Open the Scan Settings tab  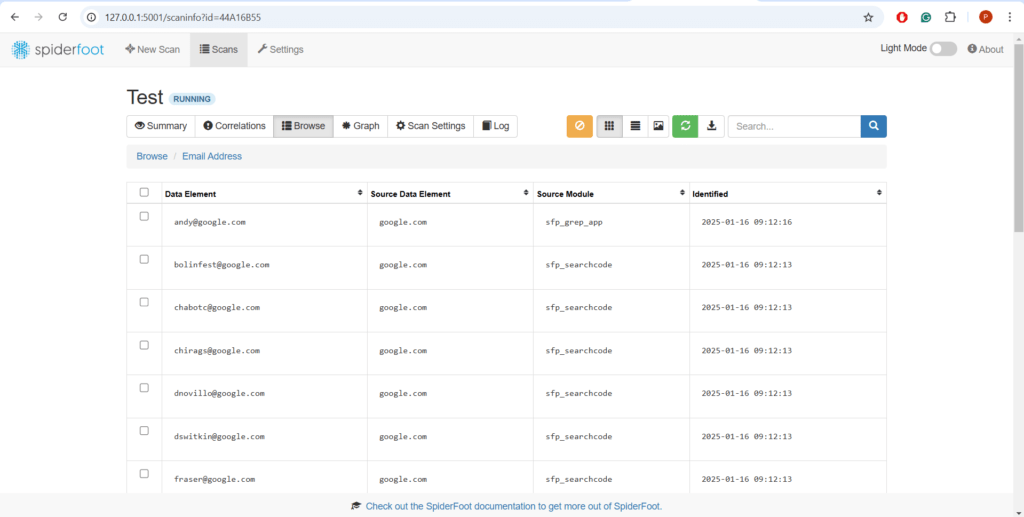tap(430, 126)
